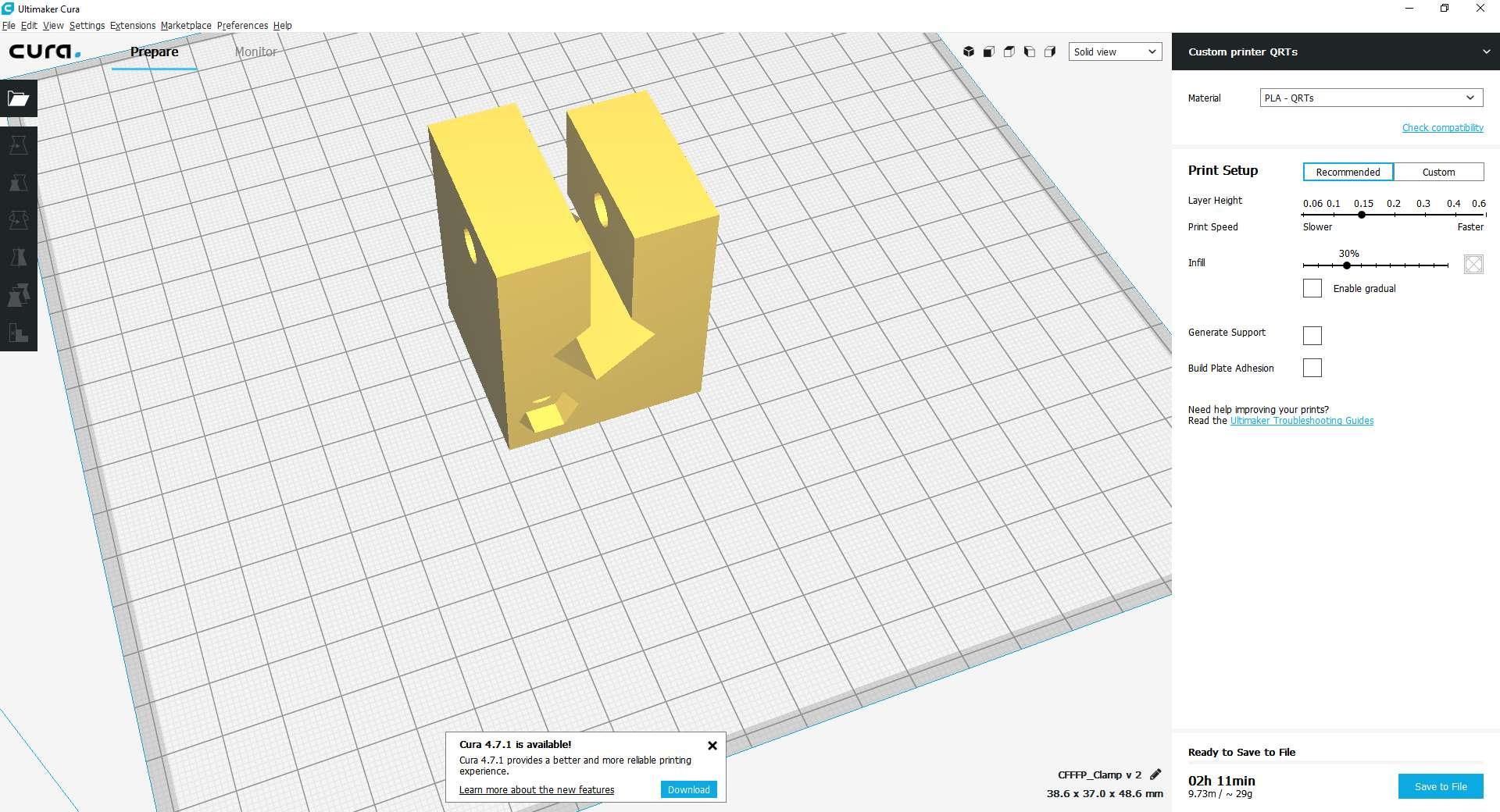The height and width of the screenshot is (812, 1500).
Task: Switch to the Prepare tab
Action: [x=154, y=52]
